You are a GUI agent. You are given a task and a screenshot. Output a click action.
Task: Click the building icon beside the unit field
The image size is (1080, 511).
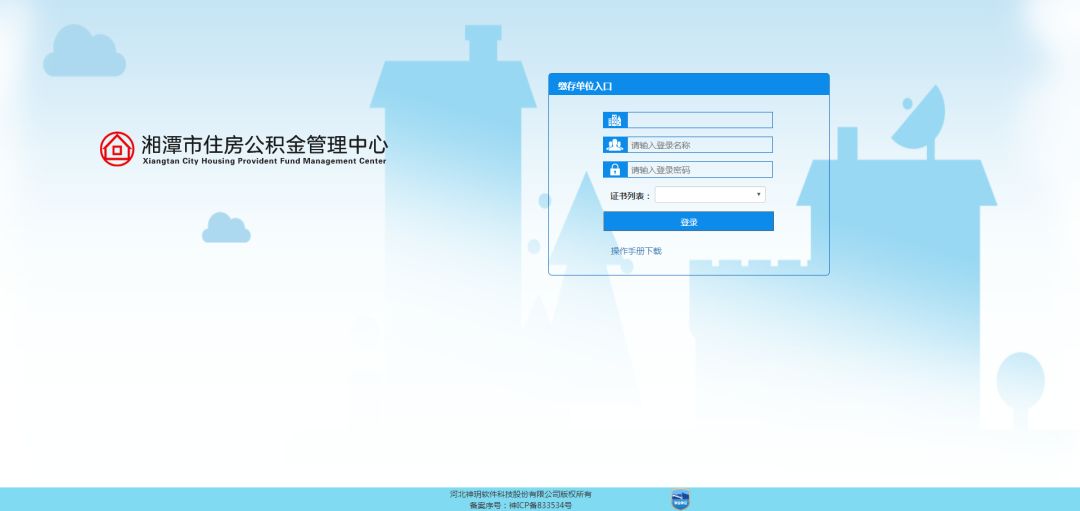[x=615, y=120]
